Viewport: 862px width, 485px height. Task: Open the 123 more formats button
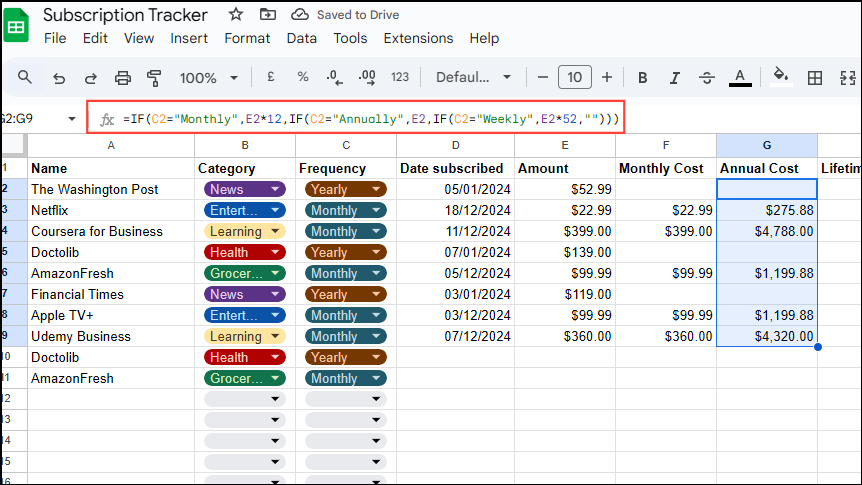tap(400, 78)
